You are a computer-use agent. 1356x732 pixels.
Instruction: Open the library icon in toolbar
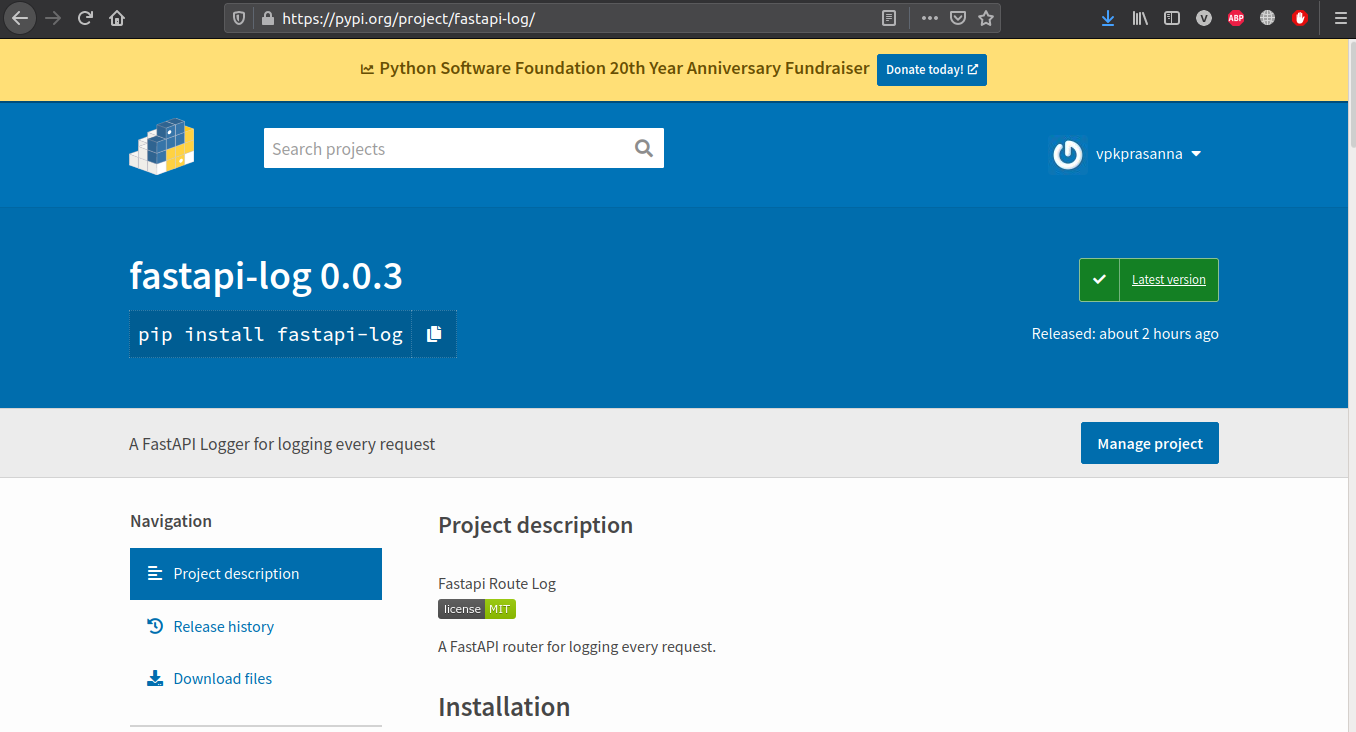(1140, 18)
